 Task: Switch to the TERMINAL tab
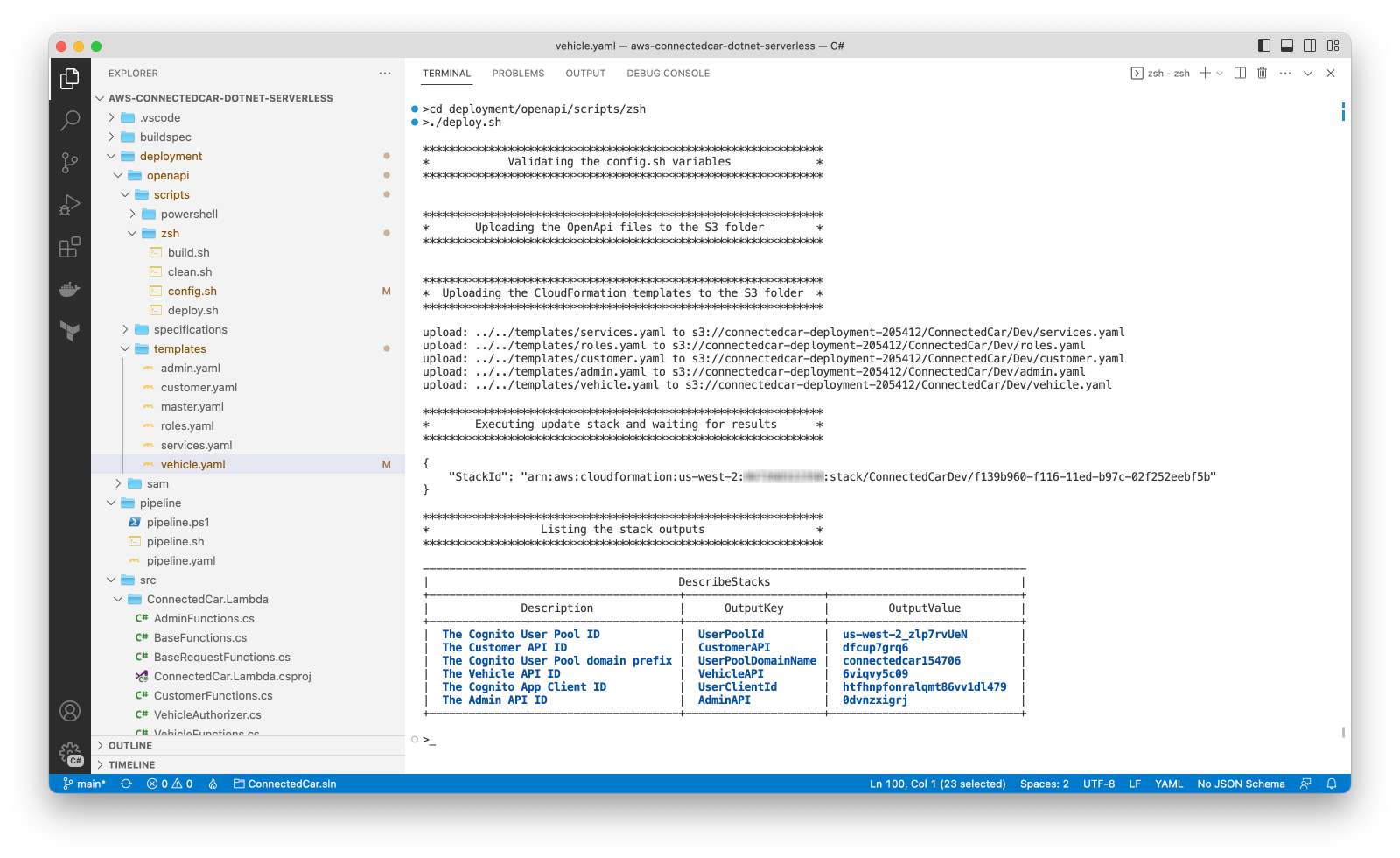pos(446,74)
